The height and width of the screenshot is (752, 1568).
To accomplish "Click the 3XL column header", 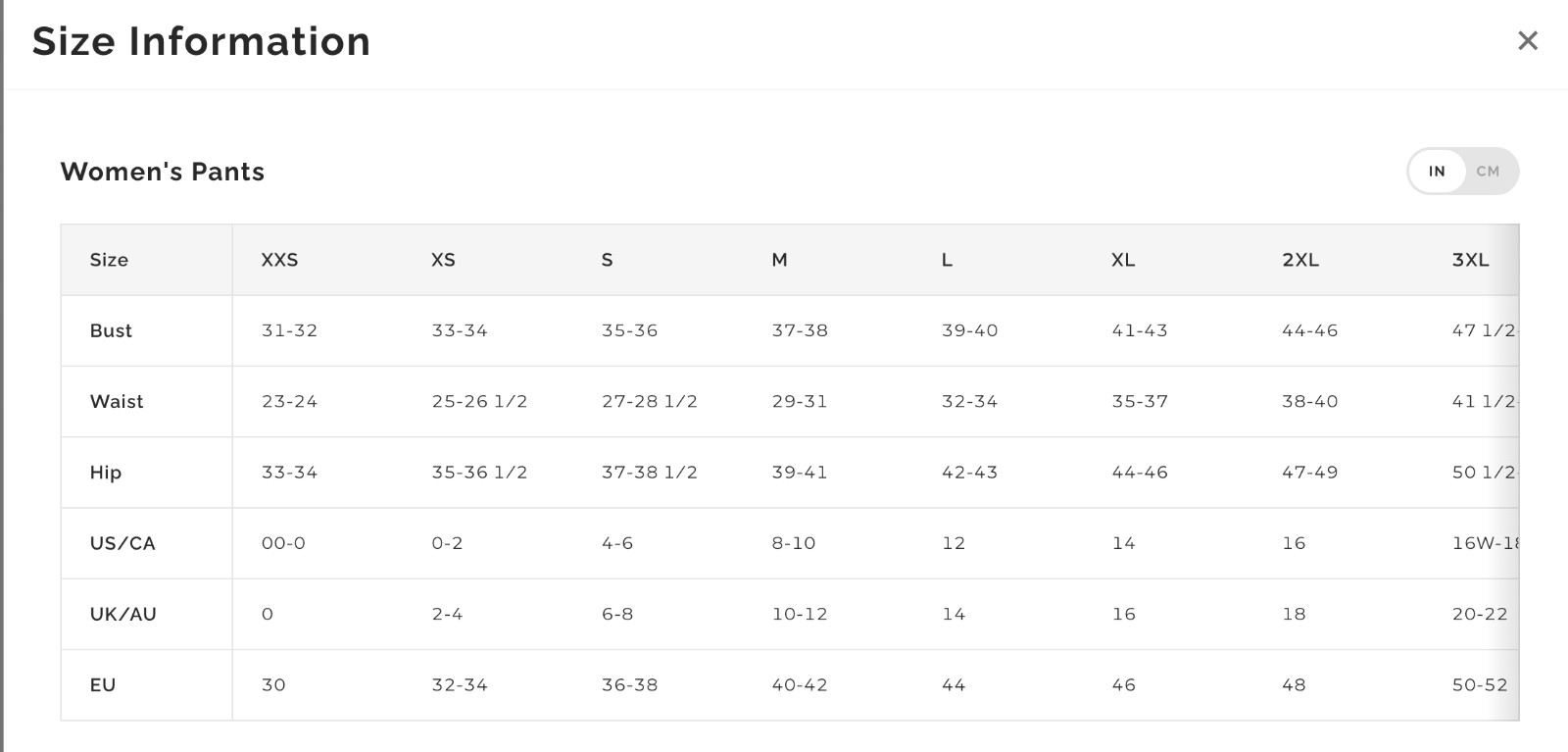I will click(x=1470, y=260).
